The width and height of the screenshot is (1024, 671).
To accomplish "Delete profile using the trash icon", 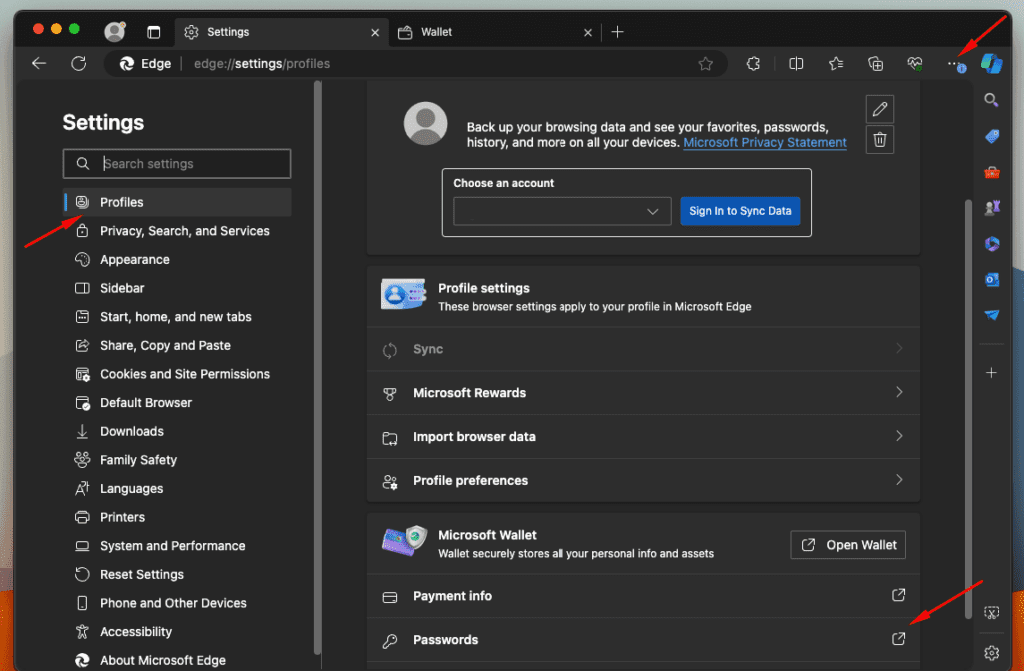I will pos(880,140).
